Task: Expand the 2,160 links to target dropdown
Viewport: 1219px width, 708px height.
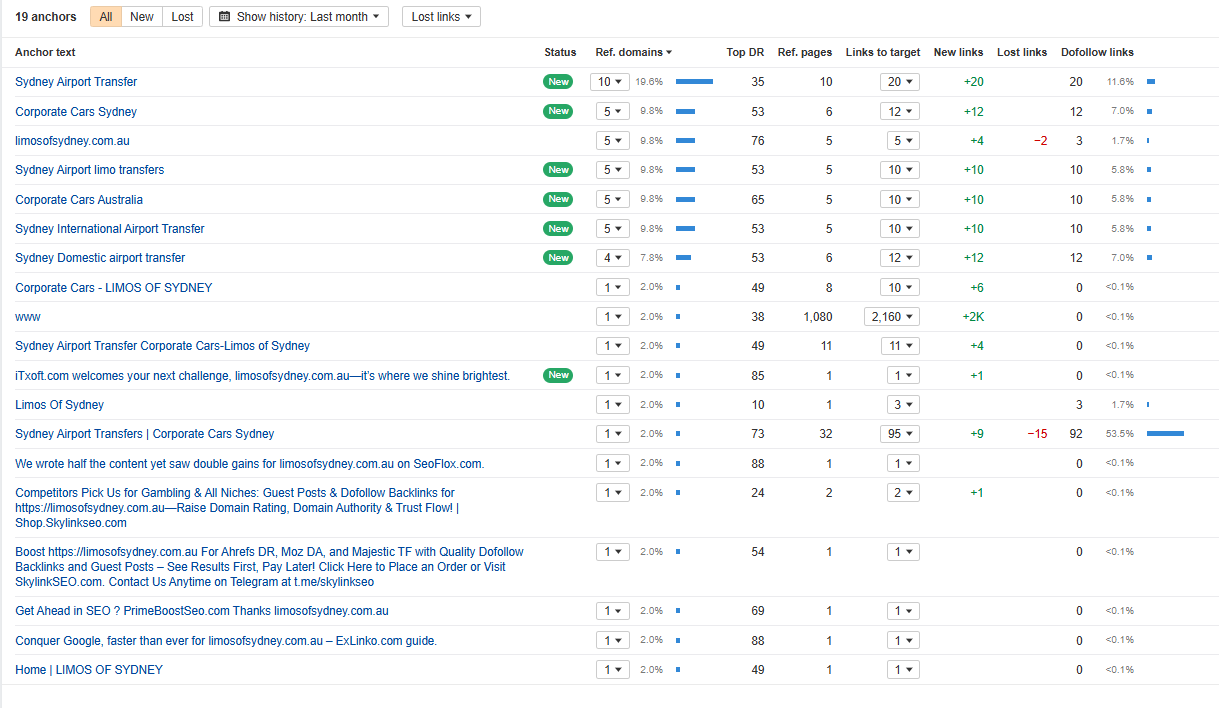Action: coord(892,317)
